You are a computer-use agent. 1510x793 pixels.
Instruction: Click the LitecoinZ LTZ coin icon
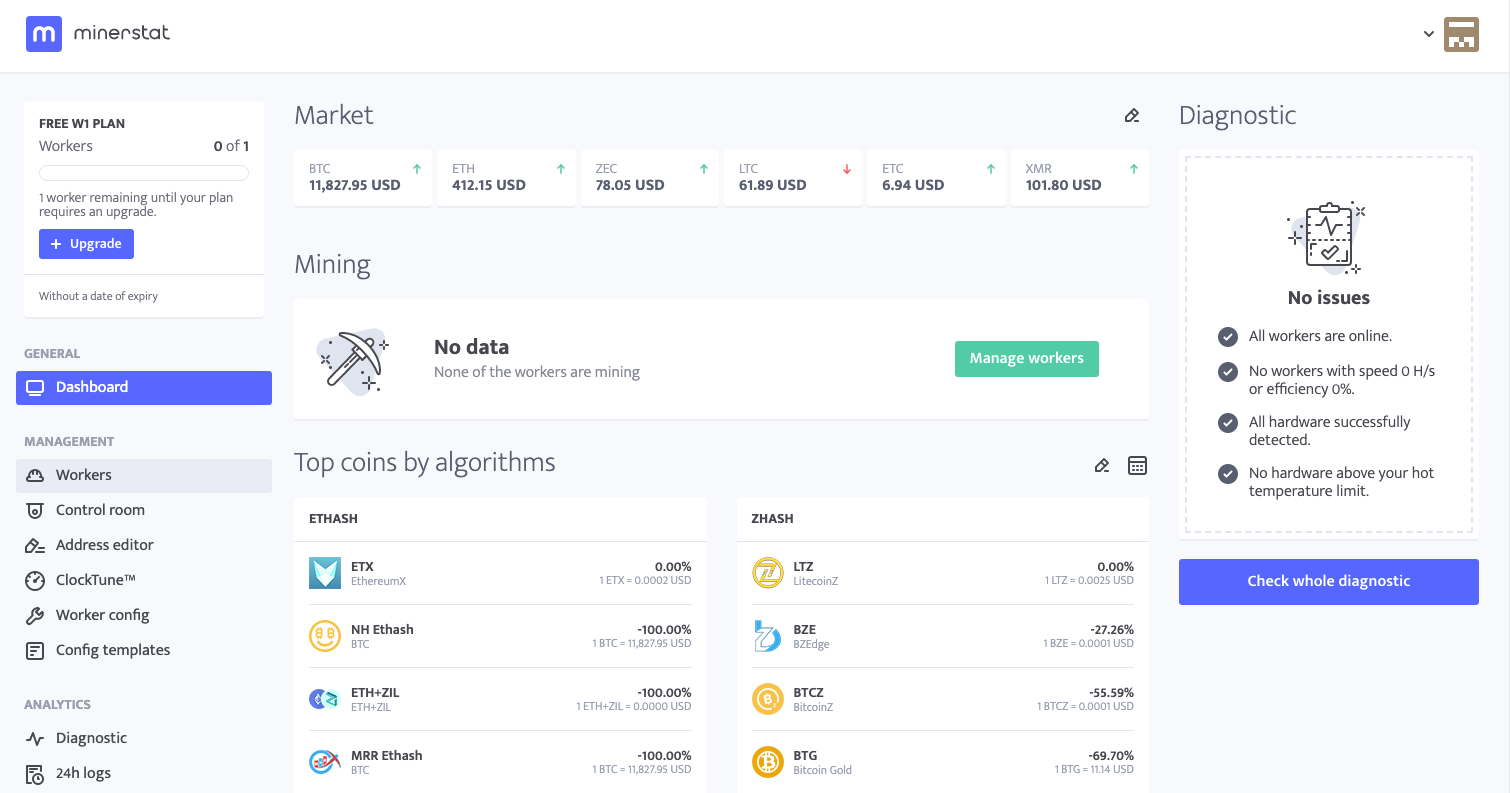pyautogui.click(x=768, y=574)
